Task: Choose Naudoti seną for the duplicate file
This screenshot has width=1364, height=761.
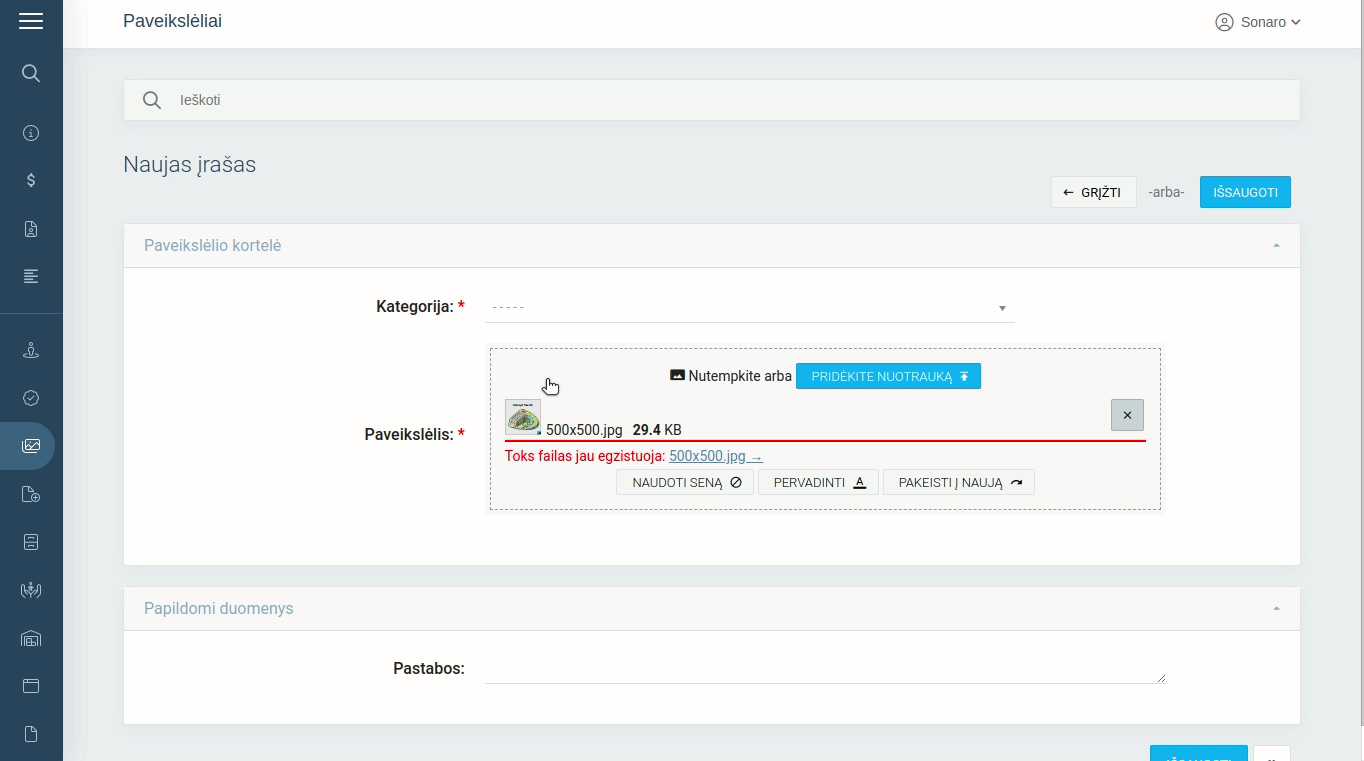Action: [685, 482]
